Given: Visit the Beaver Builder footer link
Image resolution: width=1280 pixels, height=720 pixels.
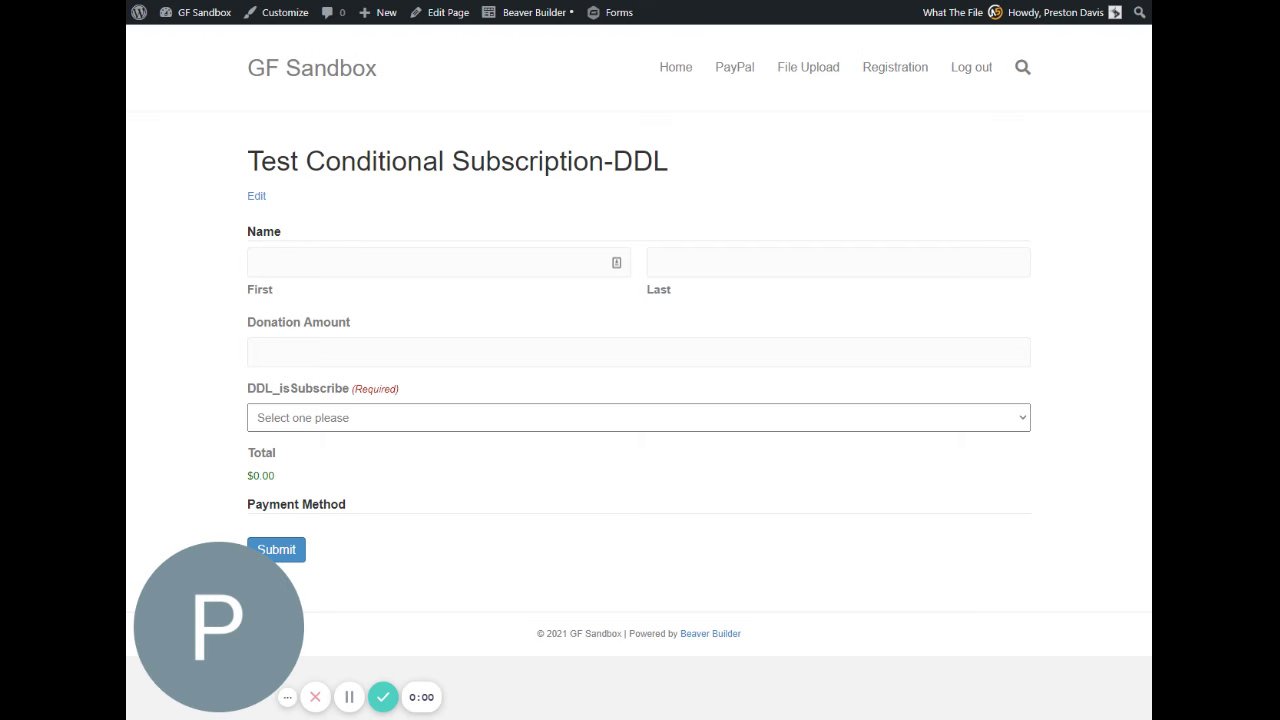Looking at the screenshot, I should (x=710, y=634).
